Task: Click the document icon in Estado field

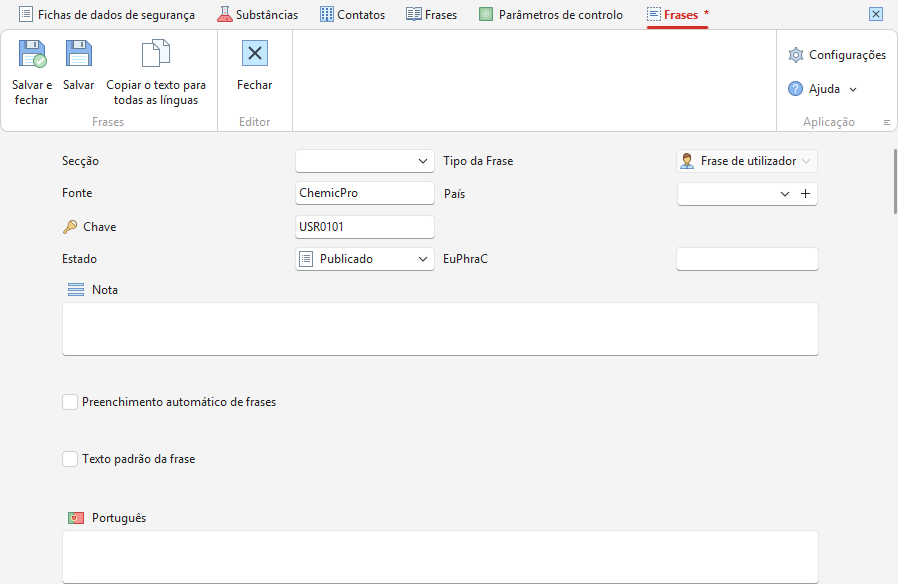Action: click(306, 259)
